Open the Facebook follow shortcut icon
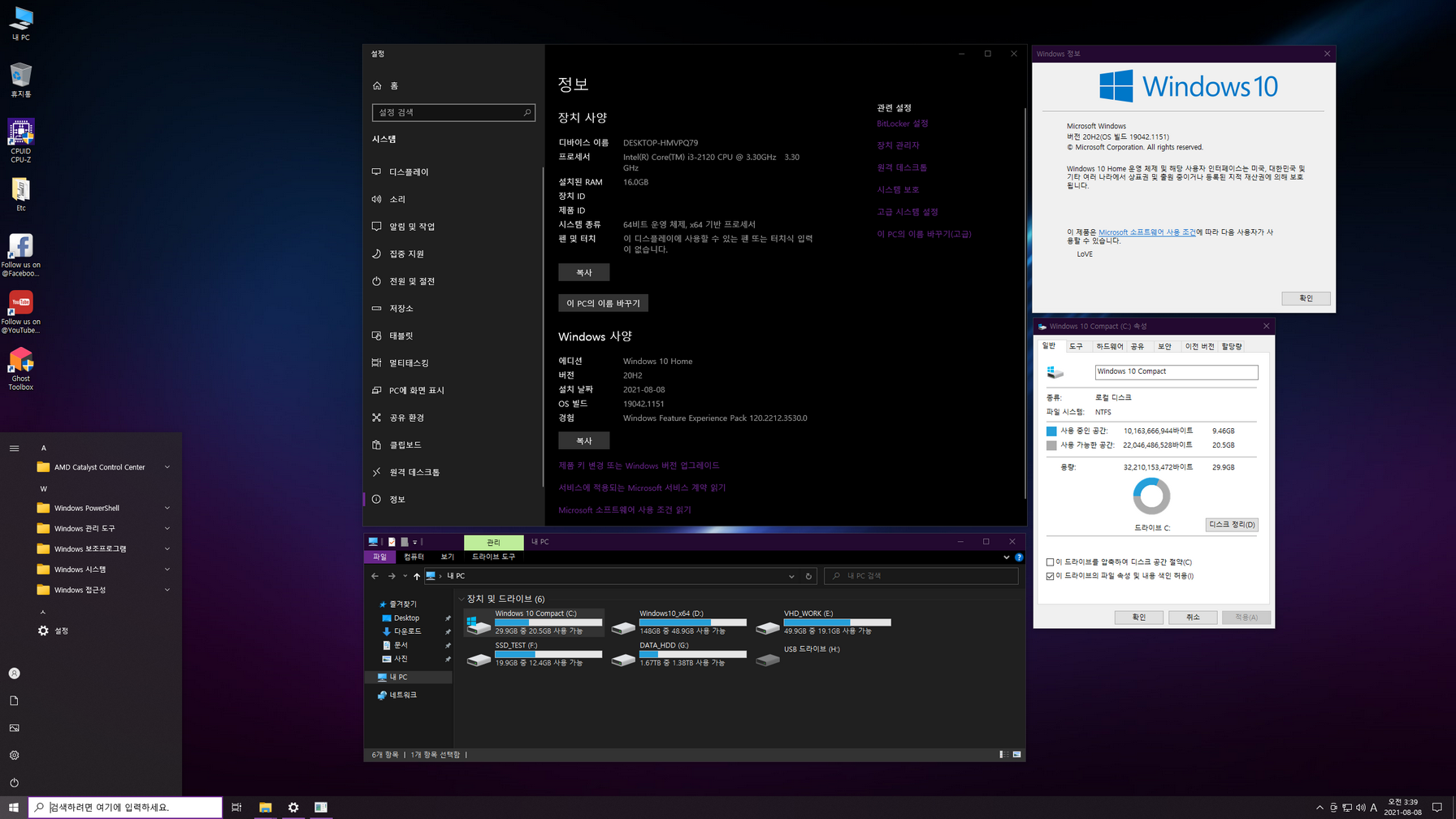Viewport: 1456px width, 819px height. point(20,255)
